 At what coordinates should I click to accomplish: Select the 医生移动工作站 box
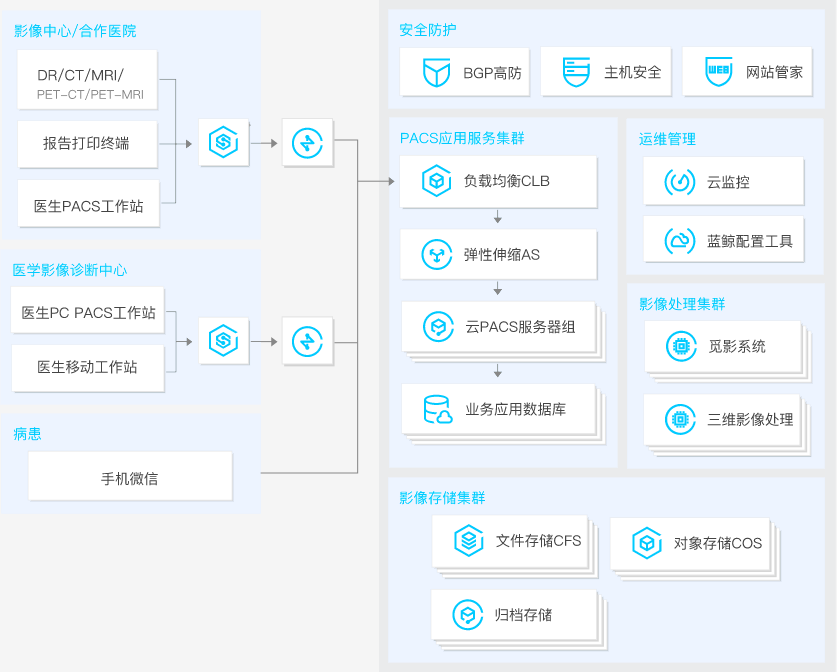(87, 367)
